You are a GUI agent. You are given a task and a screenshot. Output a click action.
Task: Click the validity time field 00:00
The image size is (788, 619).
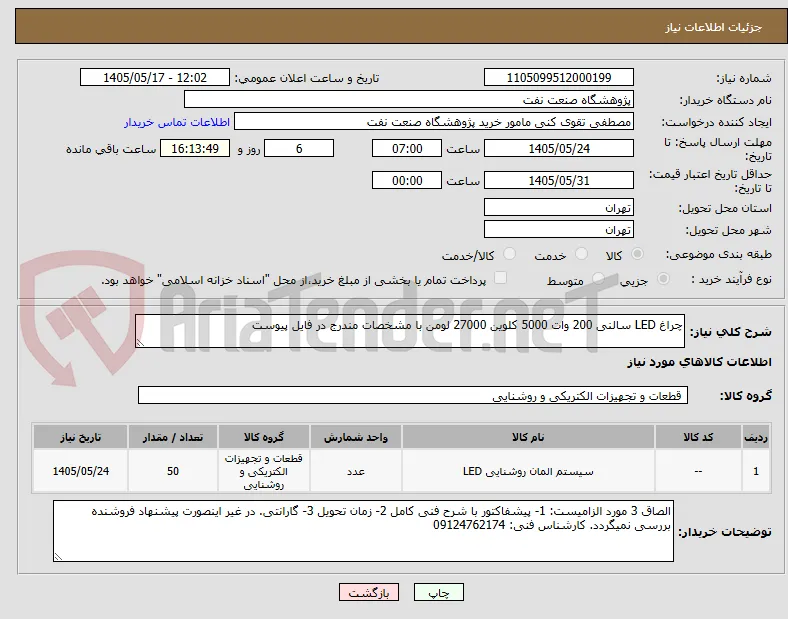tap(407, 180)
